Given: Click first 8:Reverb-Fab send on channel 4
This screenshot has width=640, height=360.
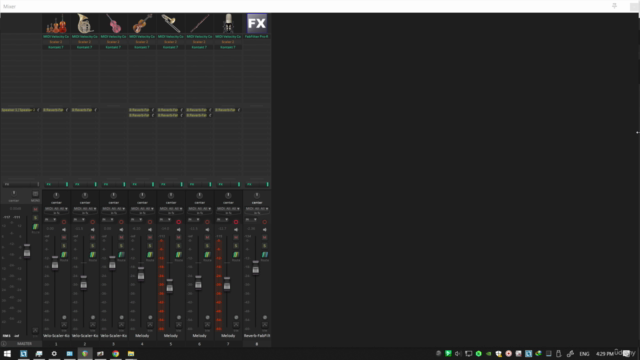Looking at the screenshot, I should tap(139, 110).
